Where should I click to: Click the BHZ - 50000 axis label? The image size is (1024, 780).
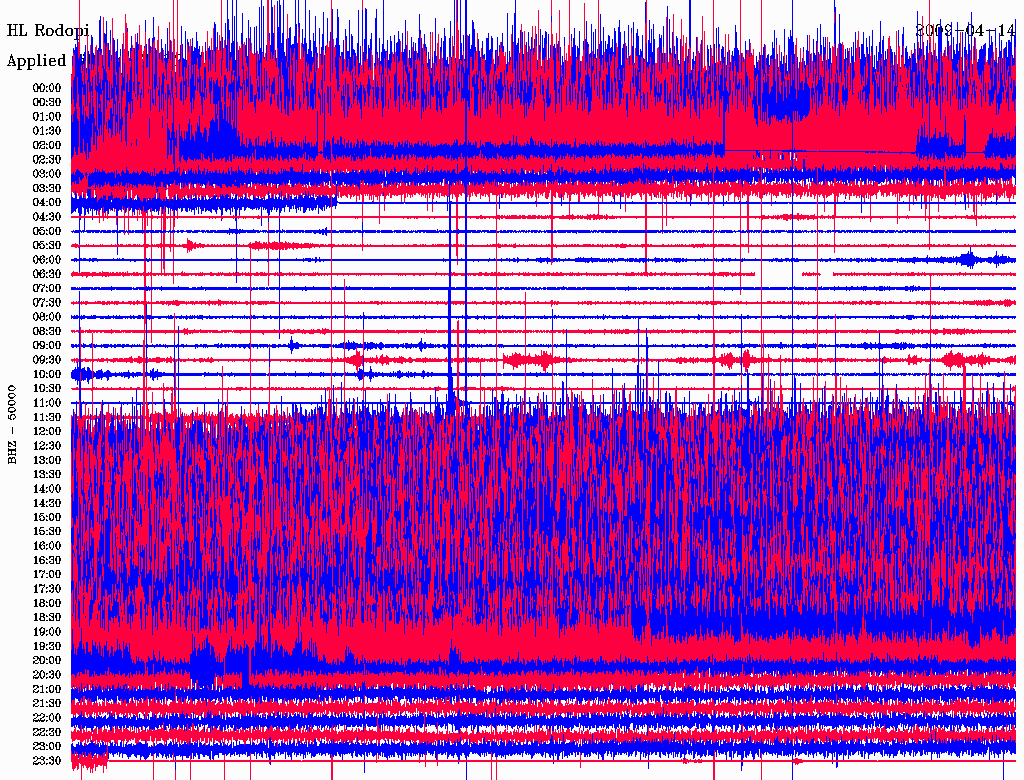coord(13,423)
